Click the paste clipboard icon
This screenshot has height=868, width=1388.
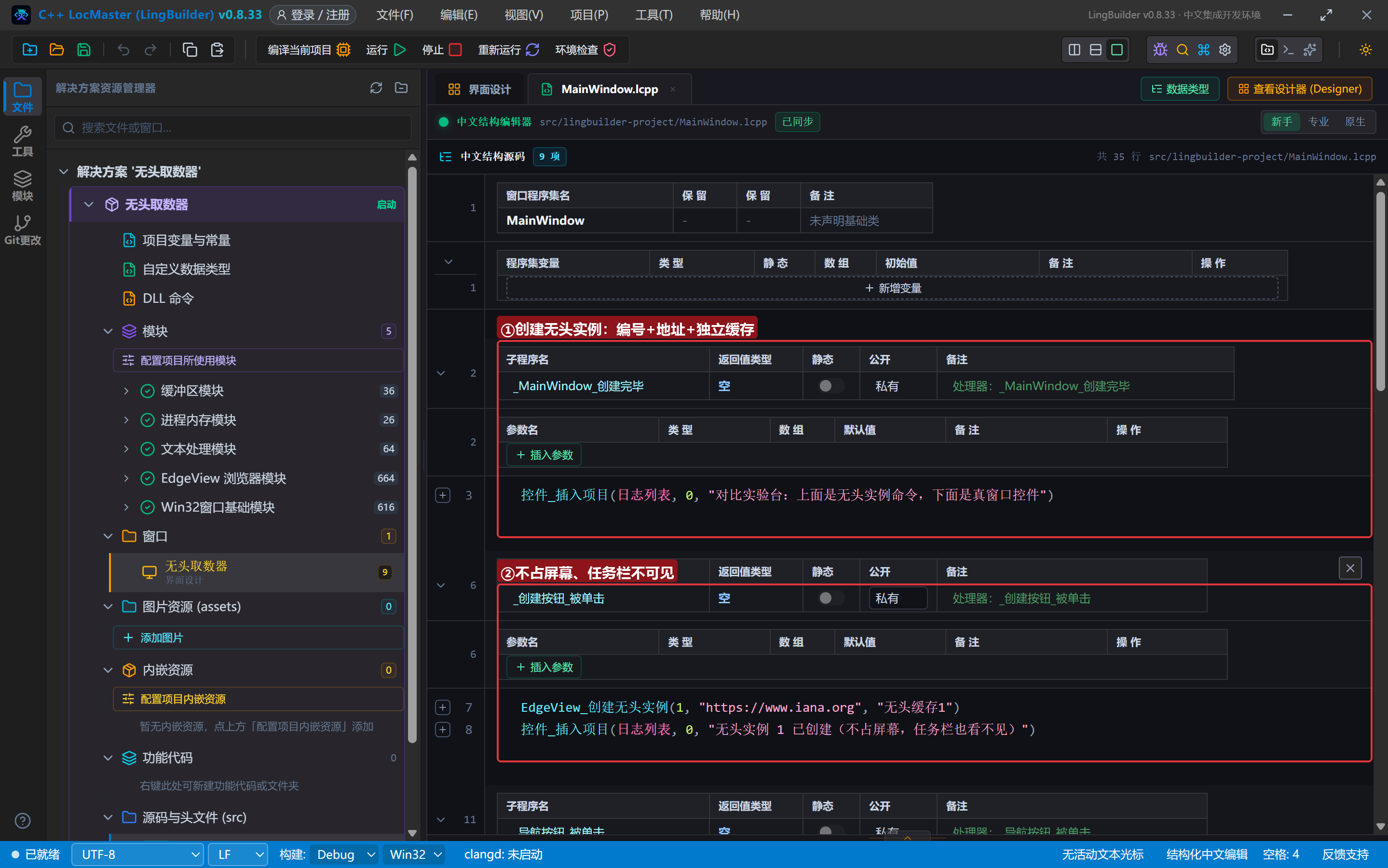(217, 50)
